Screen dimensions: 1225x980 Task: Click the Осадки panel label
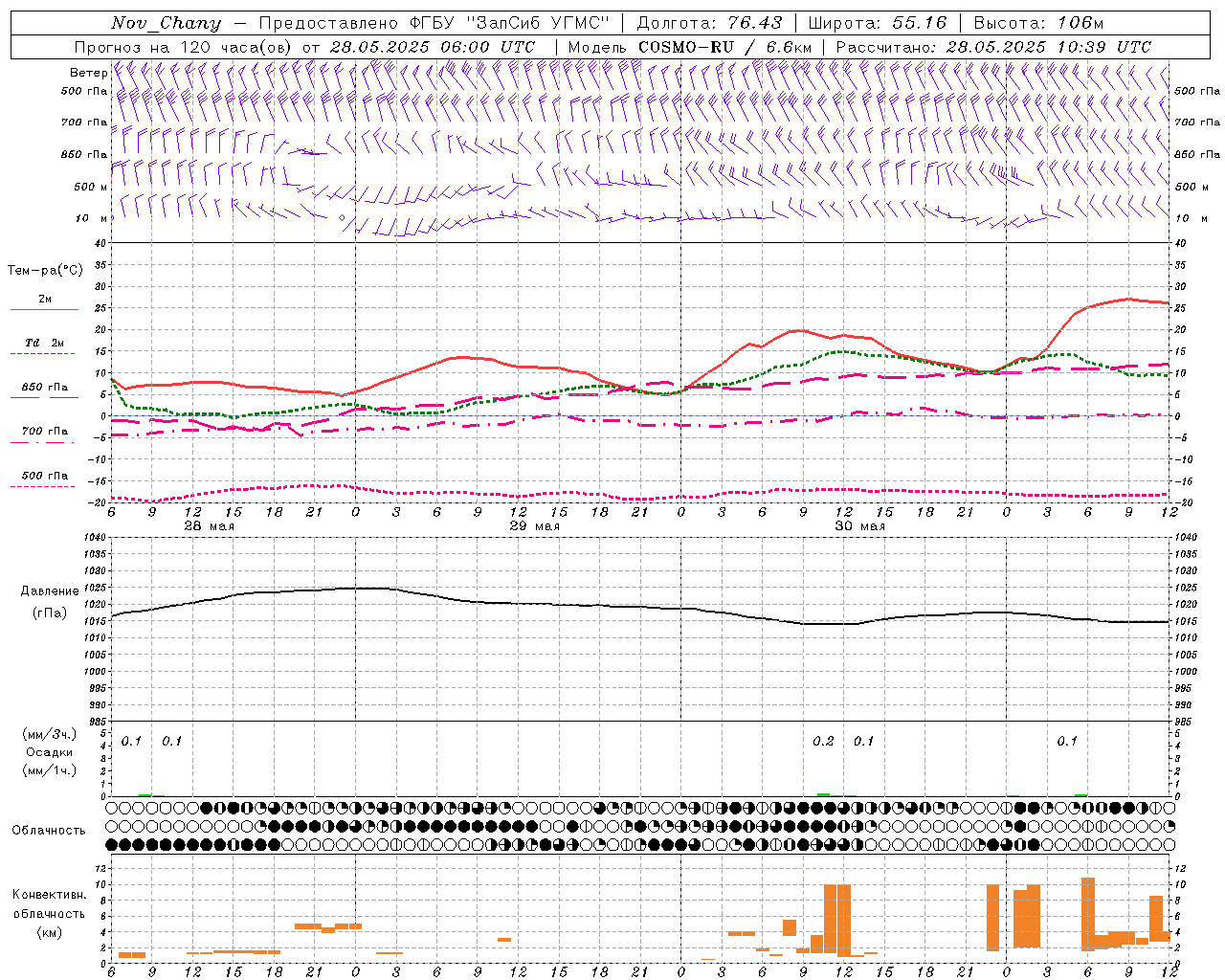coord(50,752)
